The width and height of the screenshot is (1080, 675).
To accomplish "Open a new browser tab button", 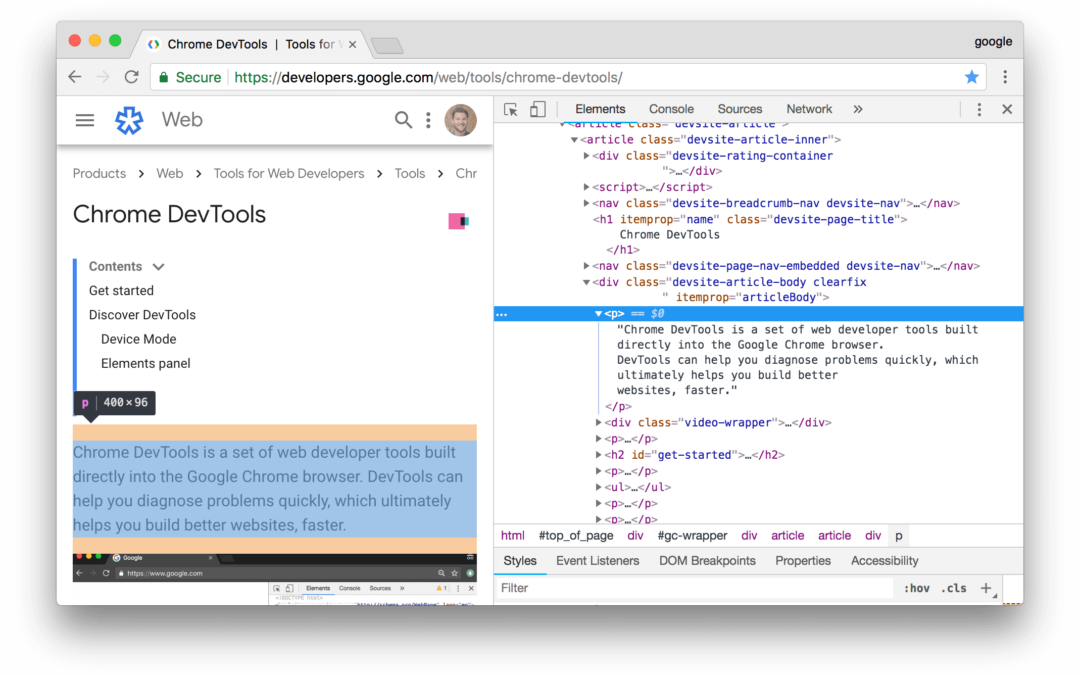I will 387,45.
